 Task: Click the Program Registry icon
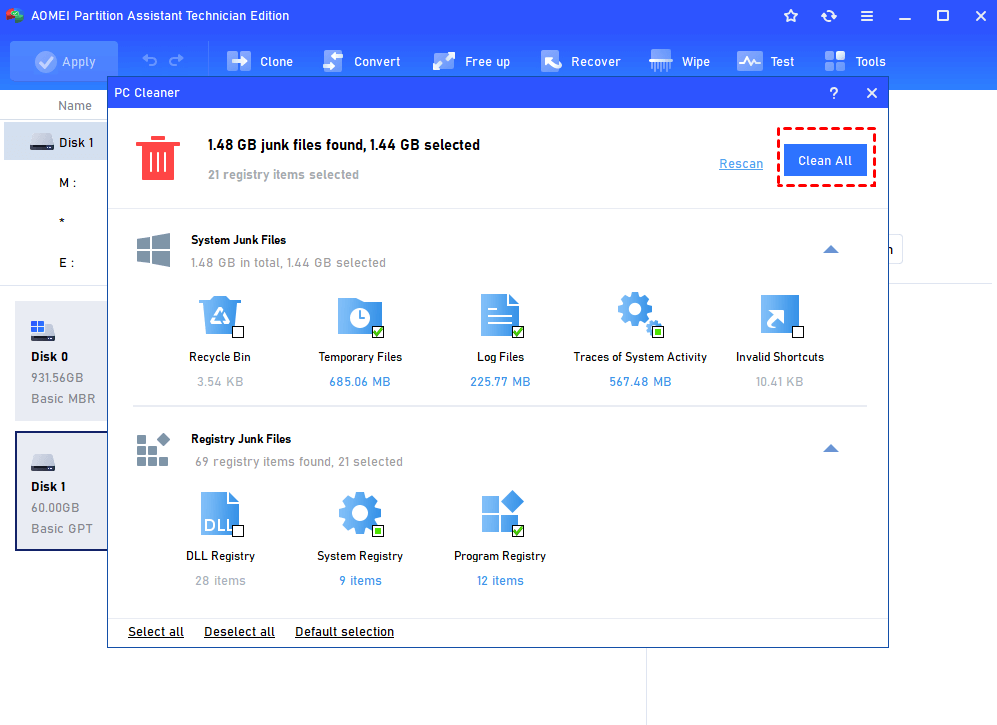[x=502, y=512]
